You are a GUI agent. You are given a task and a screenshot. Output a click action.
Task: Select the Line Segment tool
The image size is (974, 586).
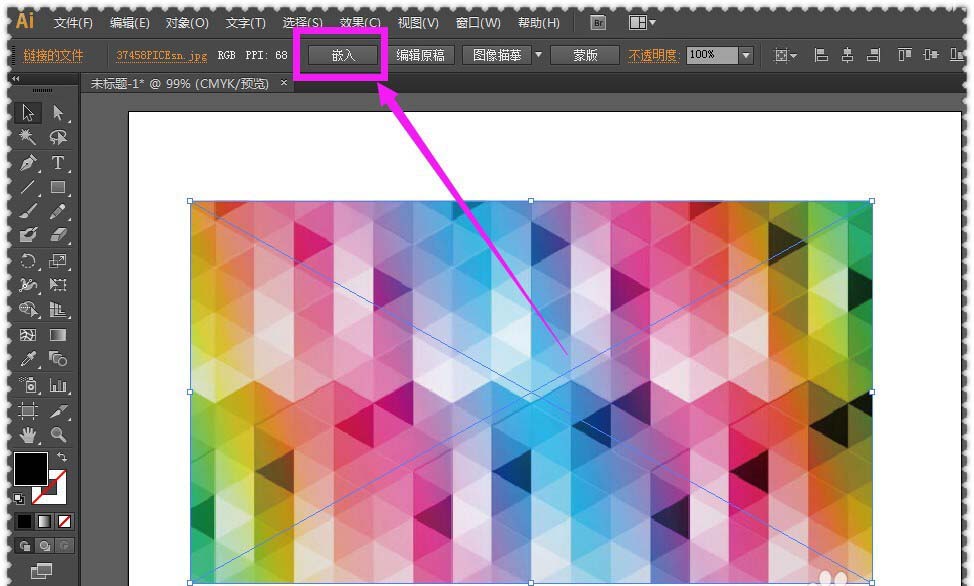[28, 187]
